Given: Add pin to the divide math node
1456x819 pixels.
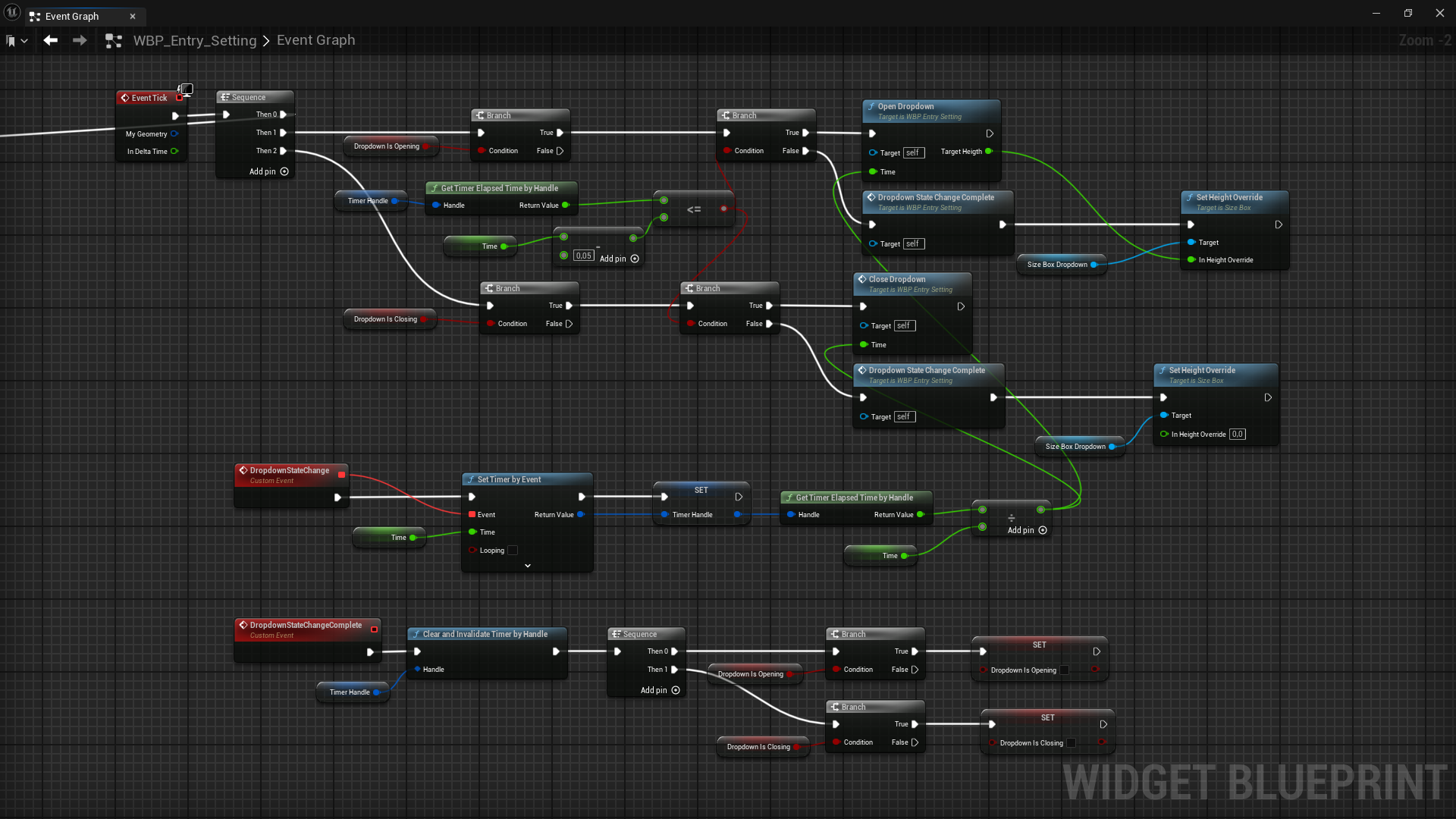Looking at the screenshot, I should [1043, 530].
